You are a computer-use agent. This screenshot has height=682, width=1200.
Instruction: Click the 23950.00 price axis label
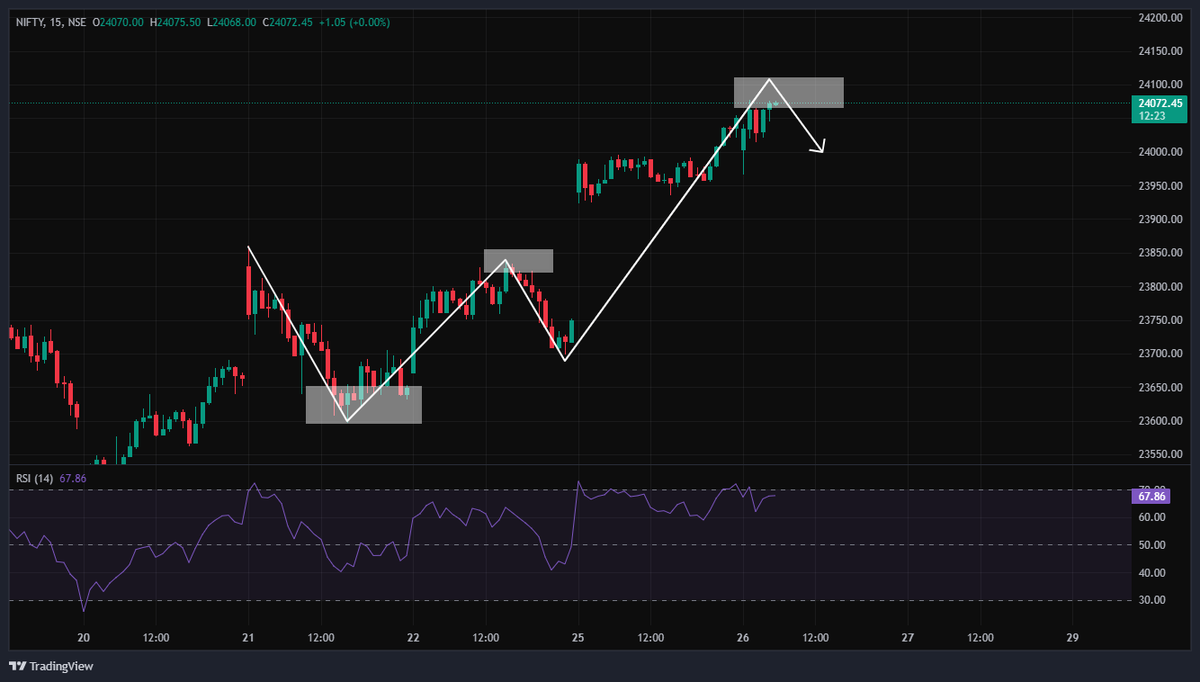(x=1160, y=186)
